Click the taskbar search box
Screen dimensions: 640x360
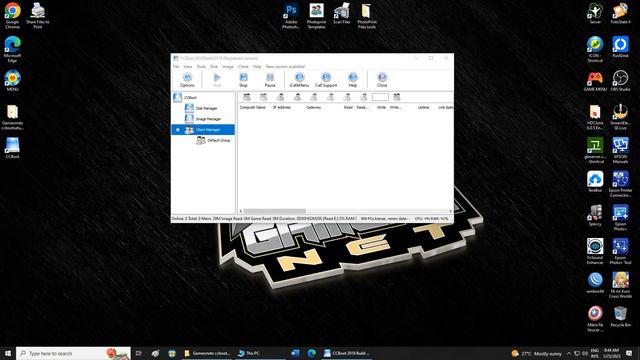click(73, 353)
